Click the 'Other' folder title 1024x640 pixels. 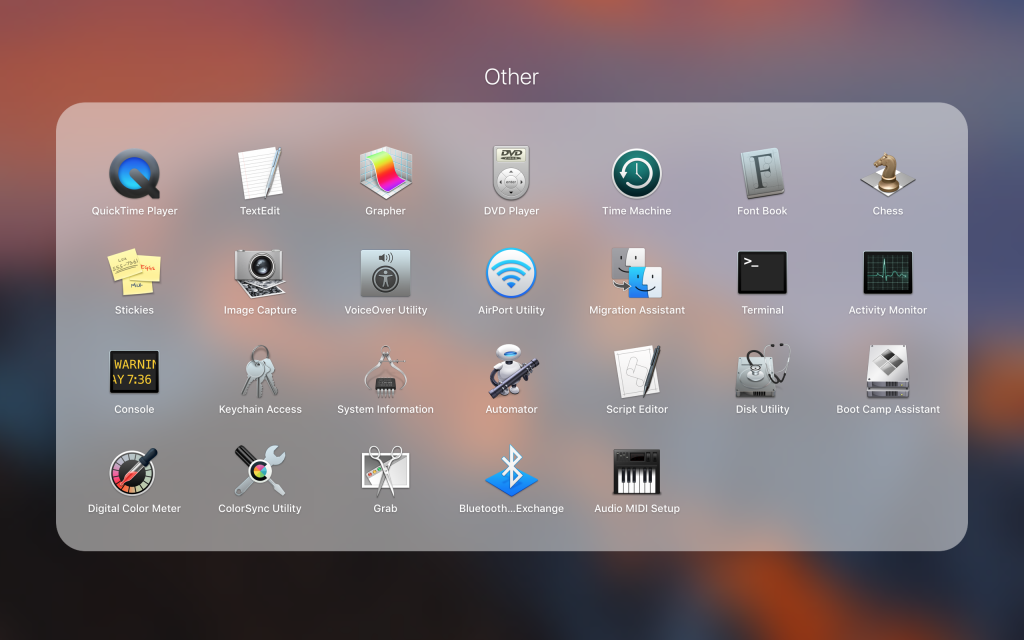coord(511,77)
